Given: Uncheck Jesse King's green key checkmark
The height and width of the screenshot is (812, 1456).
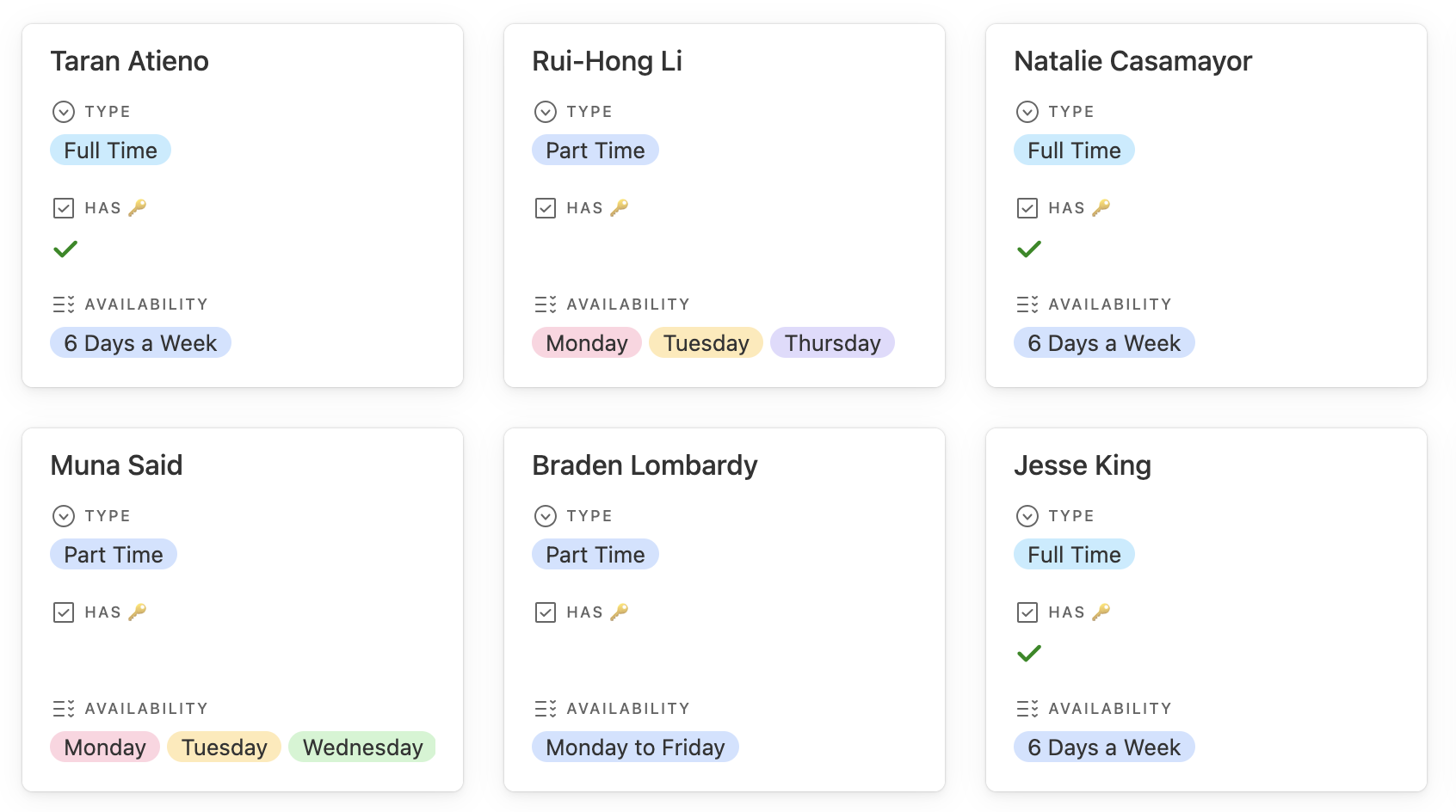Looking at the screenshot, I should pyautogui.click(x=1029, y=654).
